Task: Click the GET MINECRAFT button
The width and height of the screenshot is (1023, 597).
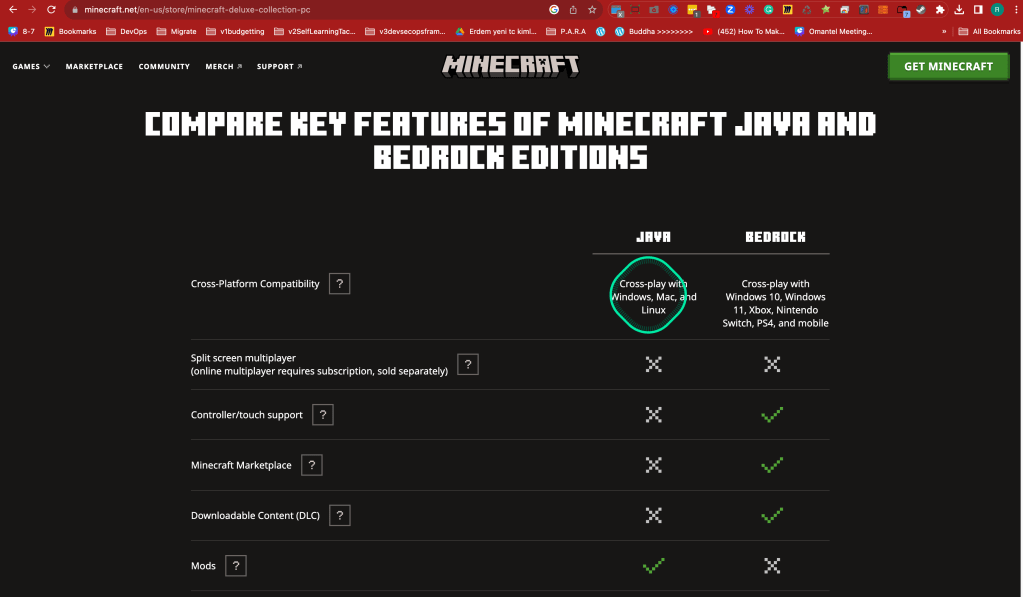Action: pyautogui.click(x=948, y=67)
